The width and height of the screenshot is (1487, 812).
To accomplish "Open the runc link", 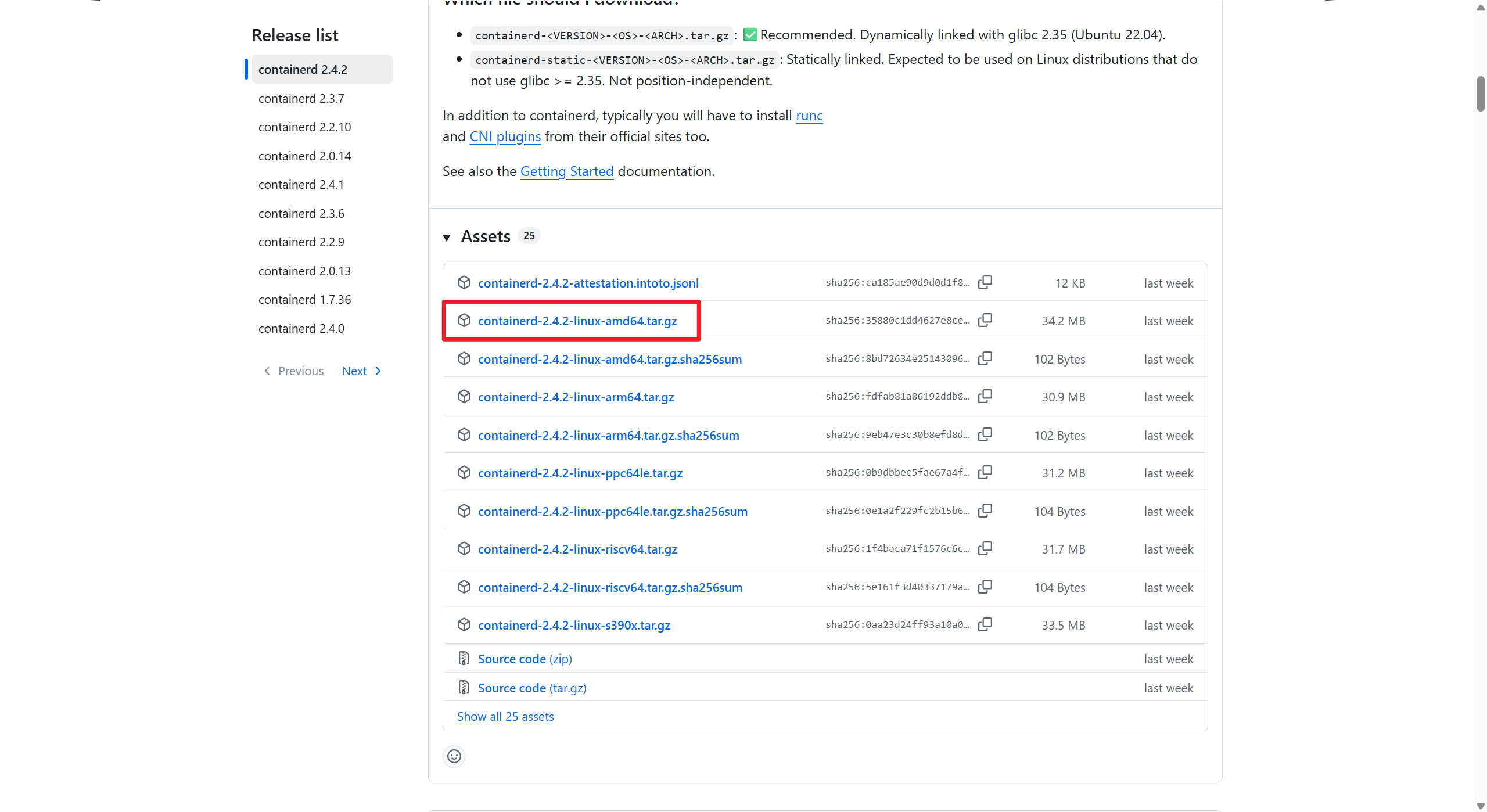I will 809,116.
